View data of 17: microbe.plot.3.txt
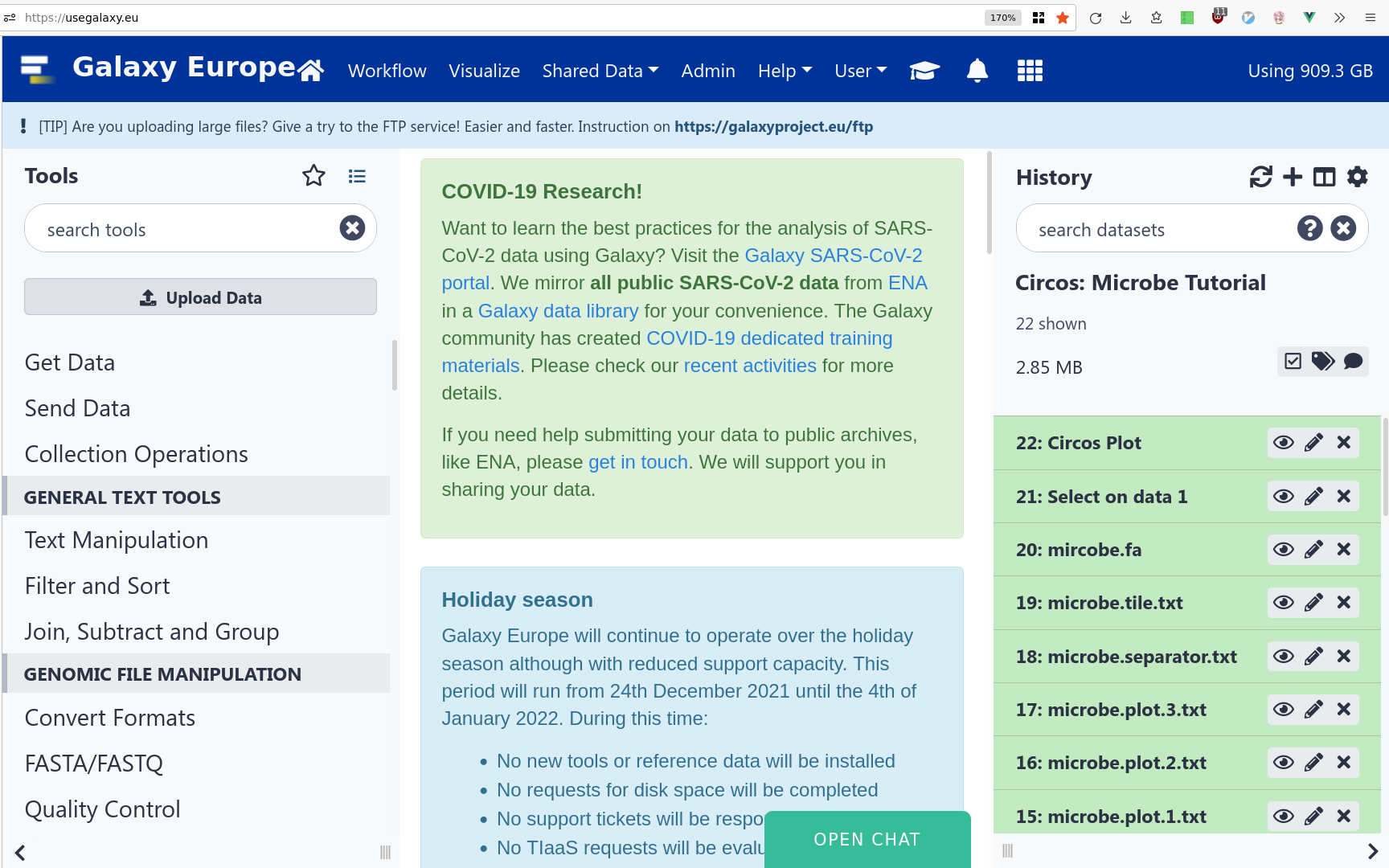The height and width of the screenshot is (868, 1389). coord(1284,710)
